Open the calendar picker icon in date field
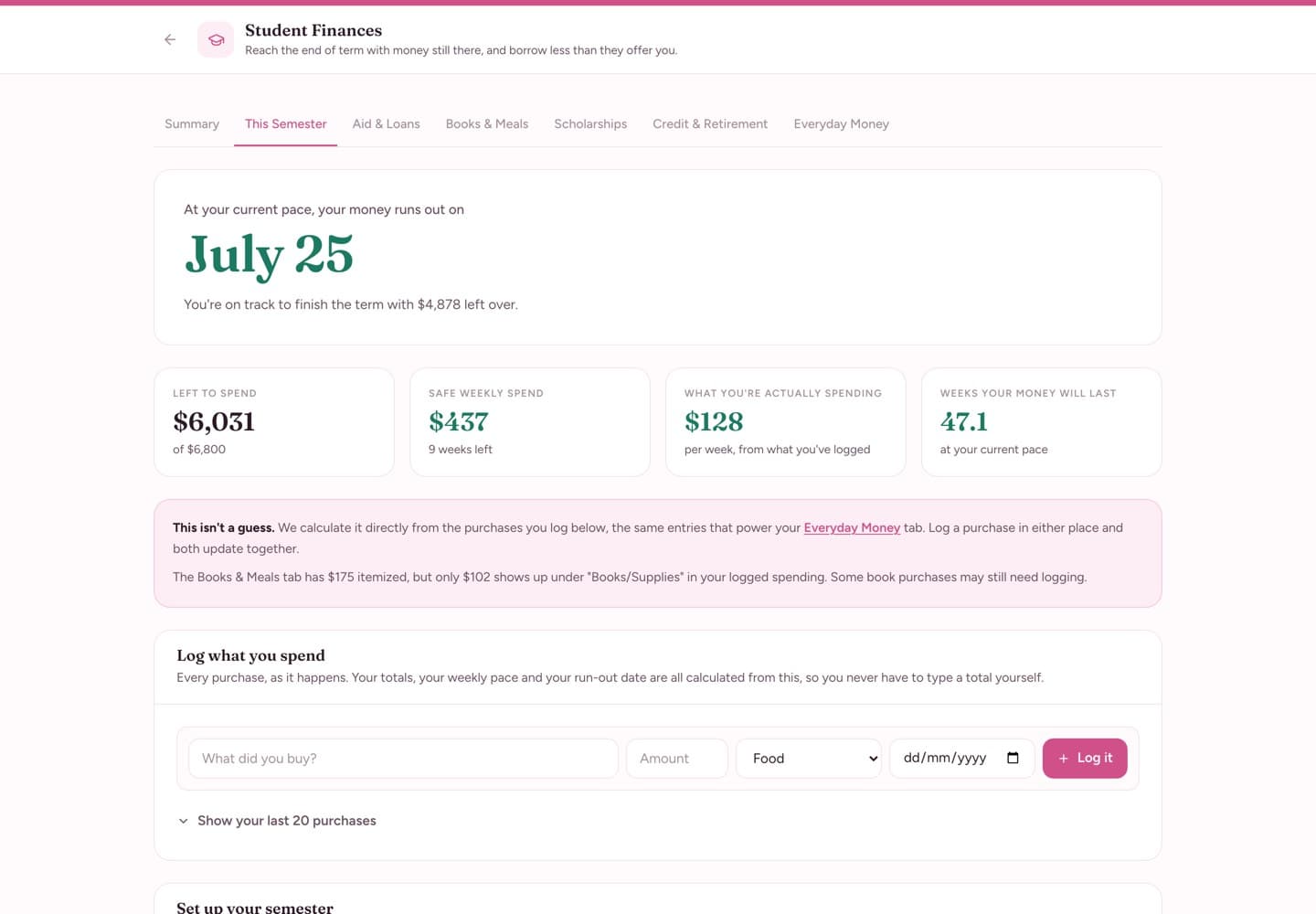This screenshot has width=1316, height=914. (x=1013, y=758)
